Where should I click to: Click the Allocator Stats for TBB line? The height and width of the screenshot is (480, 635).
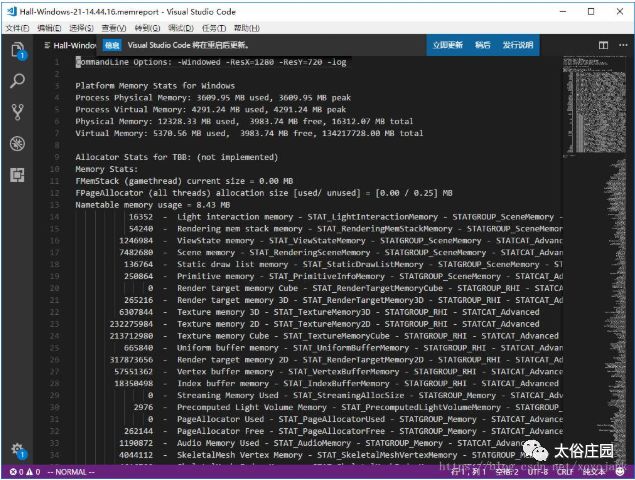pos(177,157)
